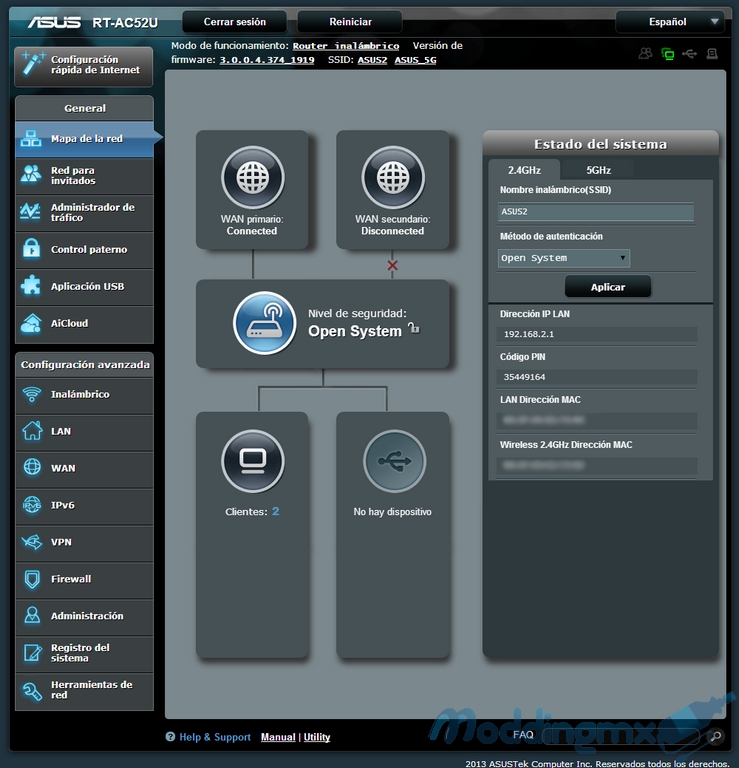
Task: Click the Control paterno padlock icon
Action: coord(31,249)
